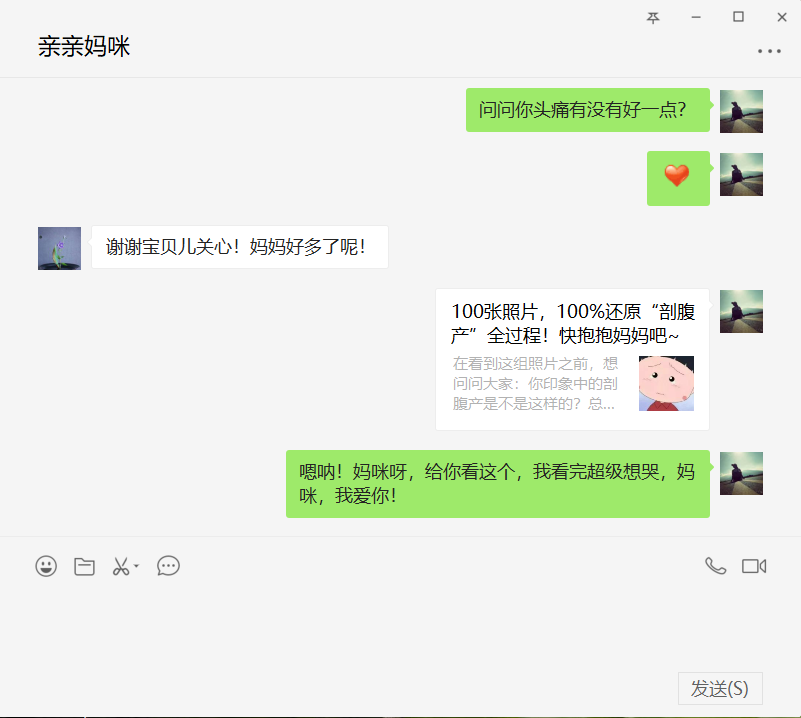Start a voice call
This screenshot has width=801, height=718.
715,566
